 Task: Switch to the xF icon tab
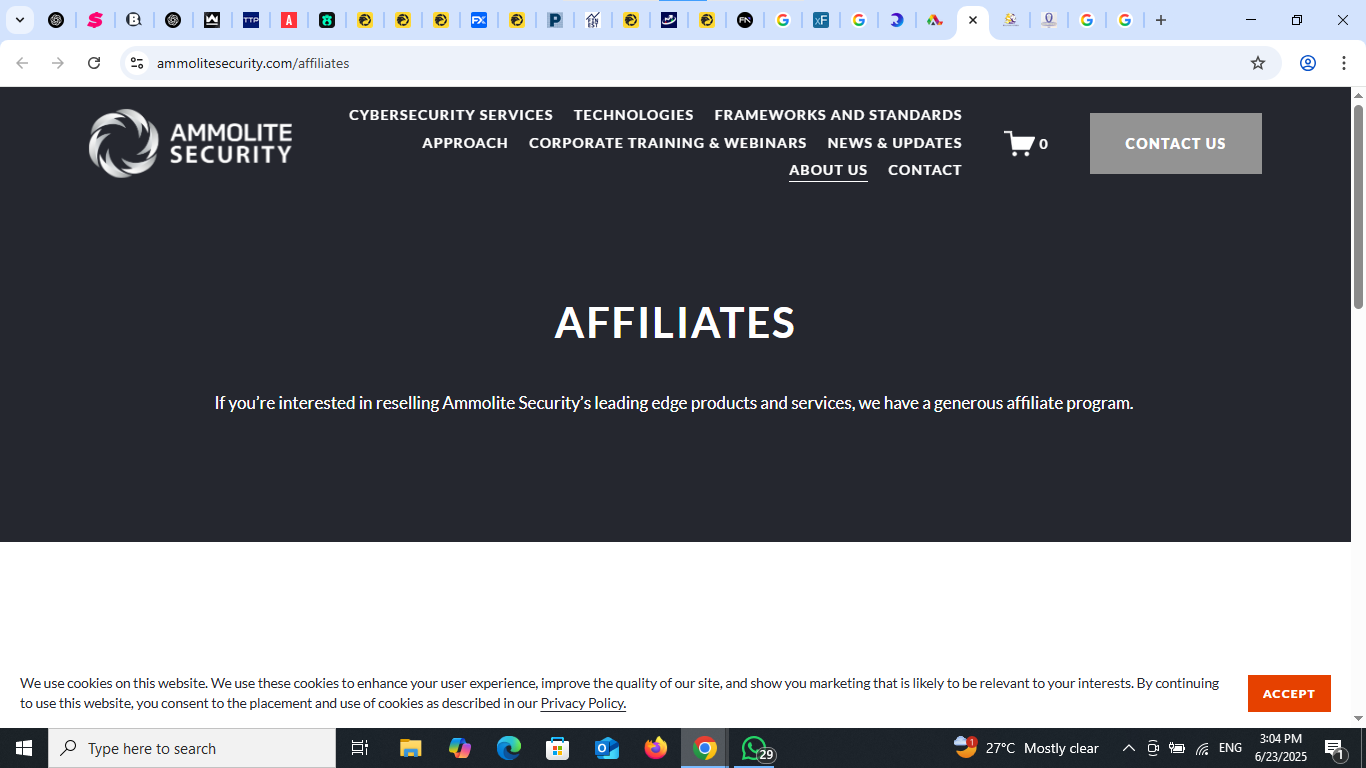pyautogui.click(x=821, y=20)
